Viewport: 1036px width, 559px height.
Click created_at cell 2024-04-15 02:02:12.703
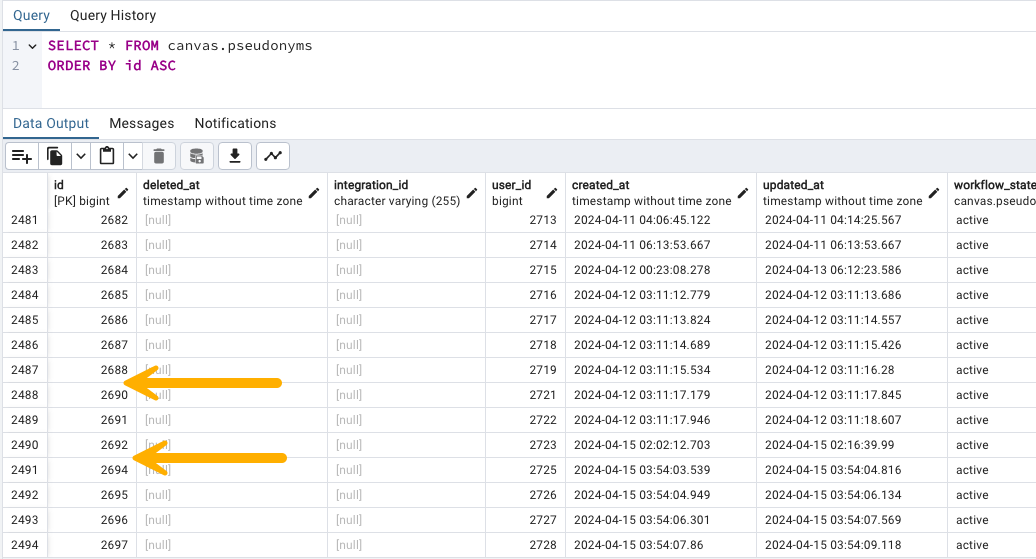pos(661,445)
